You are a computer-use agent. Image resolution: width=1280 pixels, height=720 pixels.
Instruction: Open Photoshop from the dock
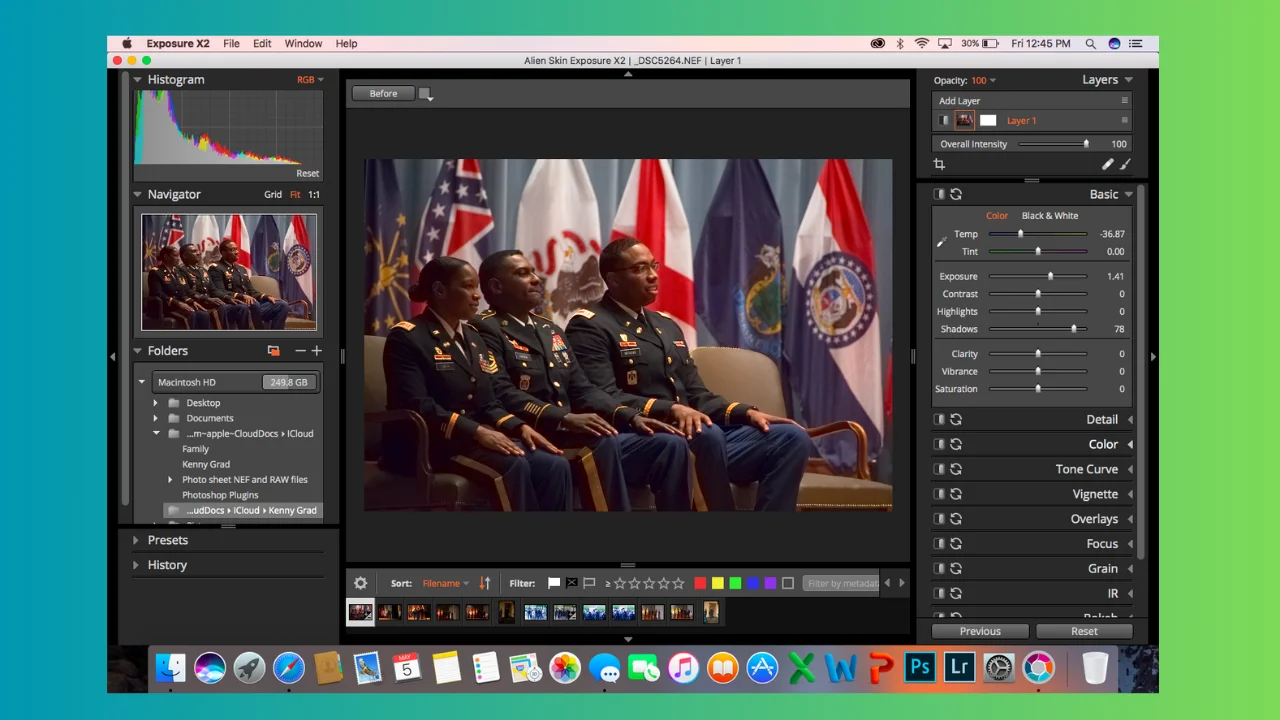pyautogui.click(x=919, y=667)
